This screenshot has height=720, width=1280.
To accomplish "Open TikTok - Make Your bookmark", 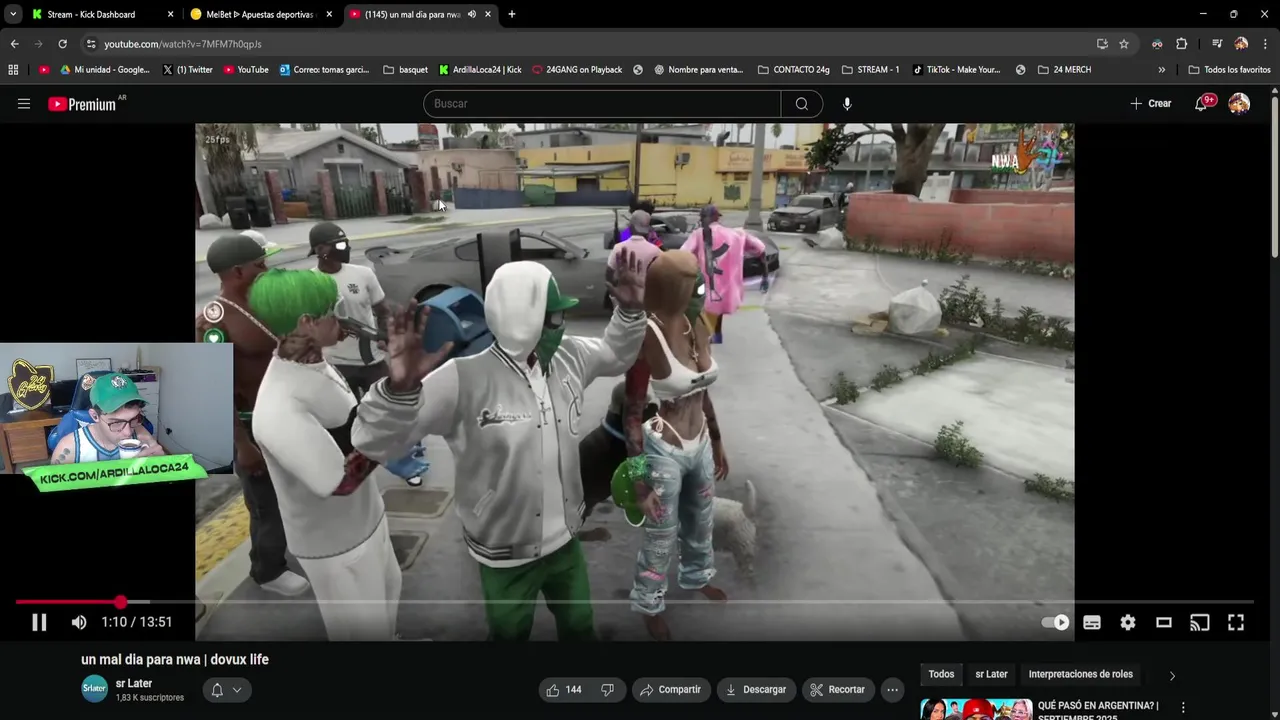I will [x=956, y=70].
